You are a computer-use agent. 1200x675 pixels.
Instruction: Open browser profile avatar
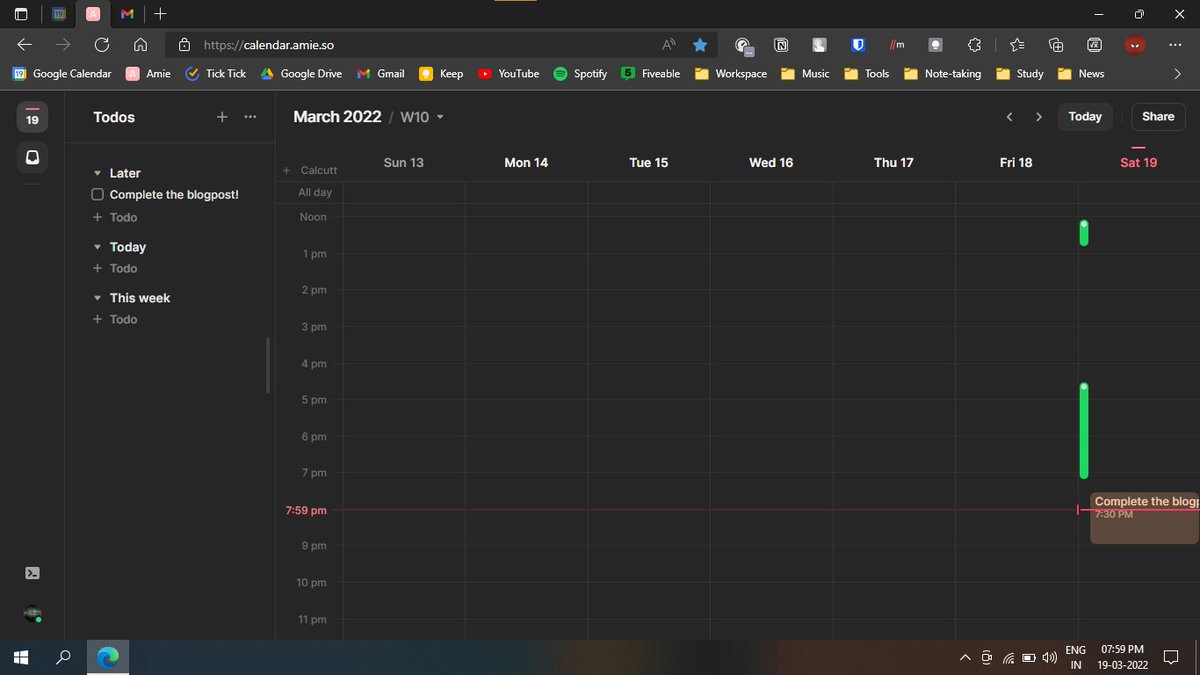click(1134, 45)
